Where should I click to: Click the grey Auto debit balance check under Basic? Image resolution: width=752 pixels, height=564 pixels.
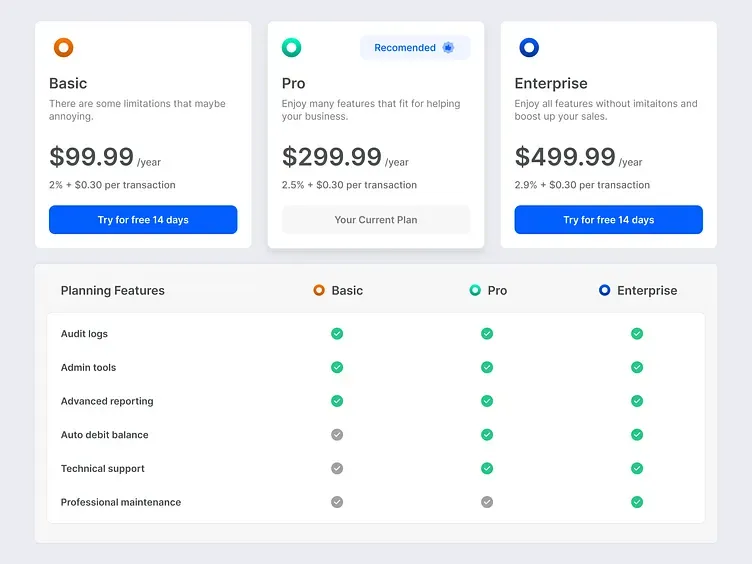337,435
